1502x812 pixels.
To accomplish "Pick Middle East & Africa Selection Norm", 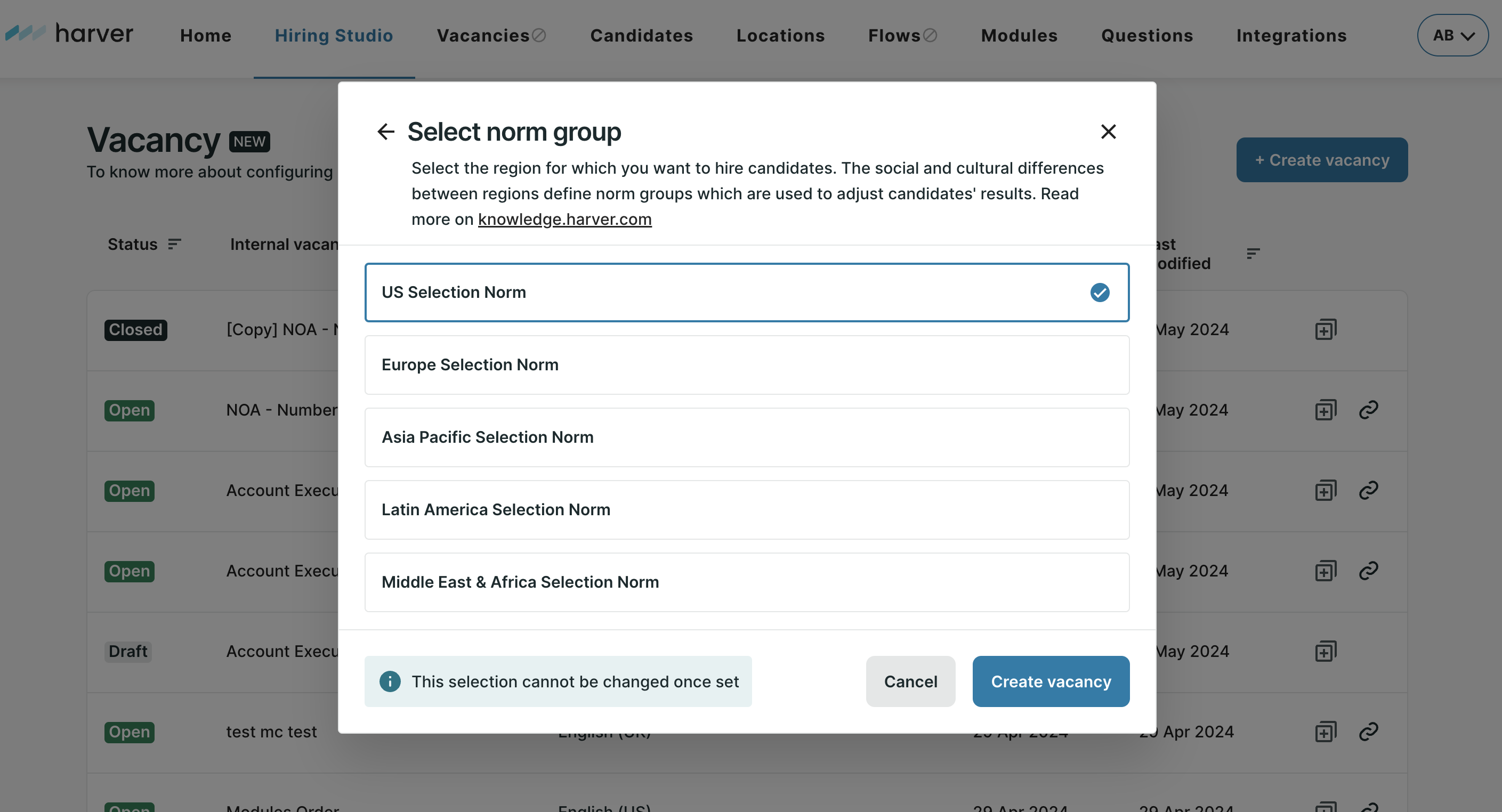I will [746, 582].
